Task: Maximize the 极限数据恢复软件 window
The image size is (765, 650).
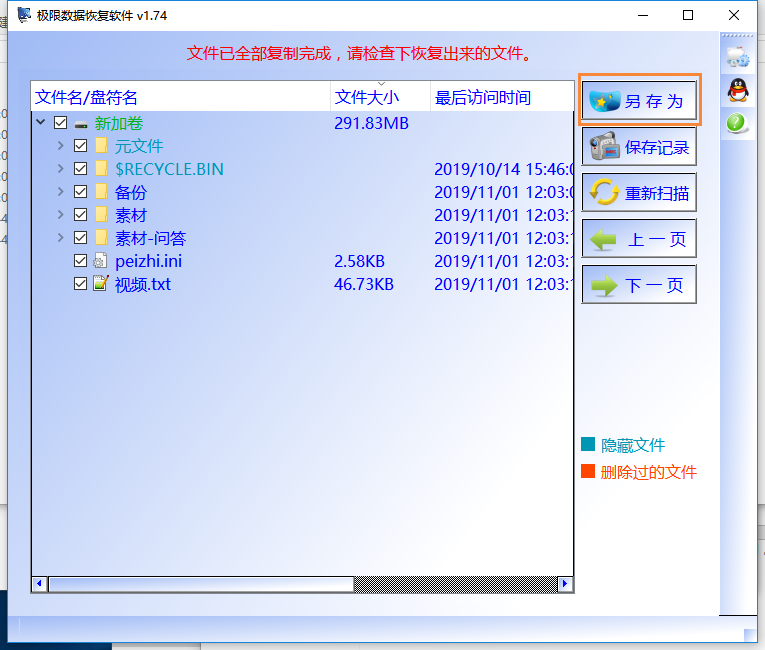Action: [688, 15]
